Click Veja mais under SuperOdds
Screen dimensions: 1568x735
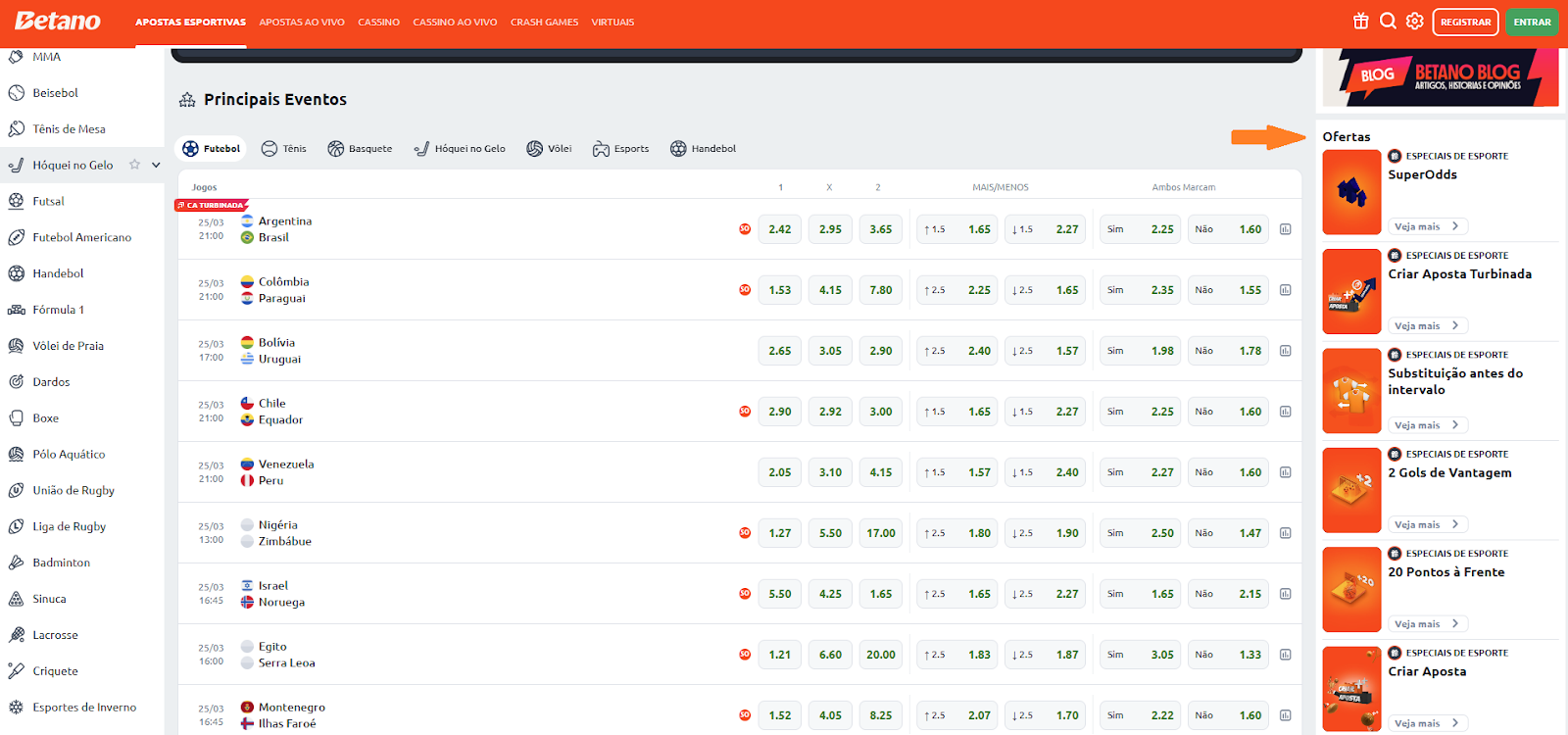[x=1428, y=226]
